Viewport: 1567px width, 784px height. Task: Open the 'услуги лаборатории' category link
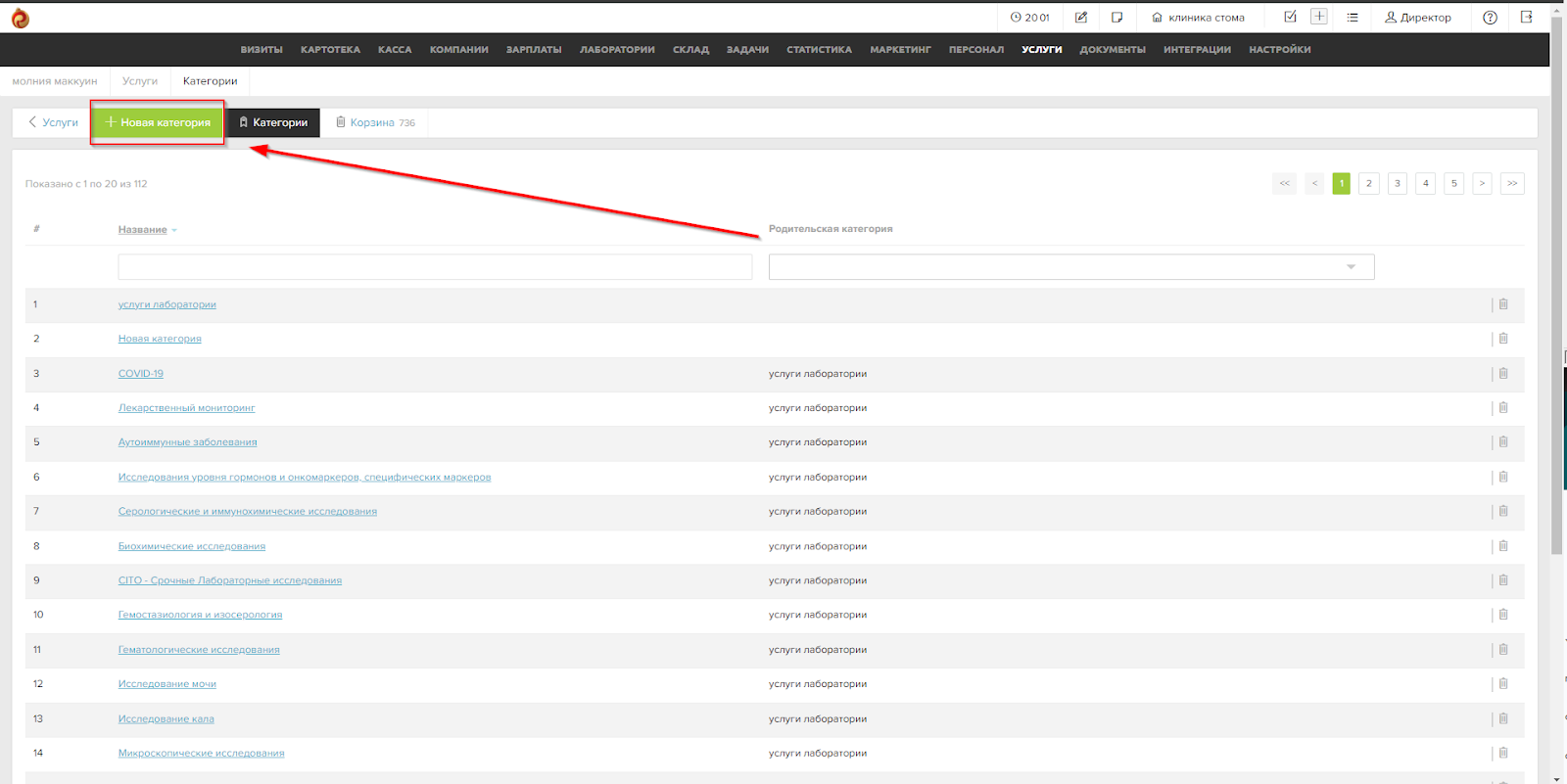pos(167,304)
